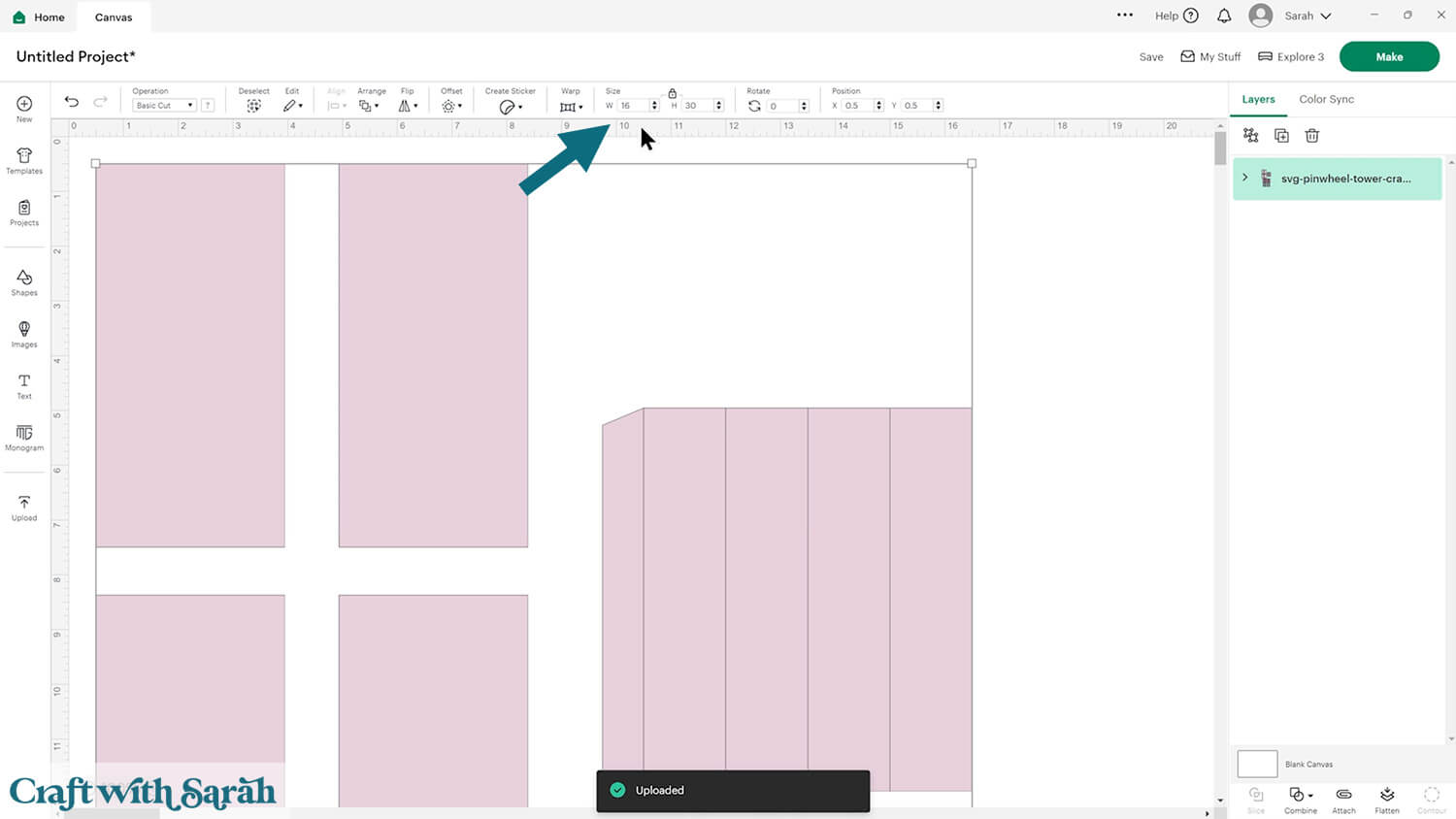Screen dimensions: 1456x819
Task: Open the Operation Basic Cut dropdown
Action: pyautogui.click(x=164, y=106)
